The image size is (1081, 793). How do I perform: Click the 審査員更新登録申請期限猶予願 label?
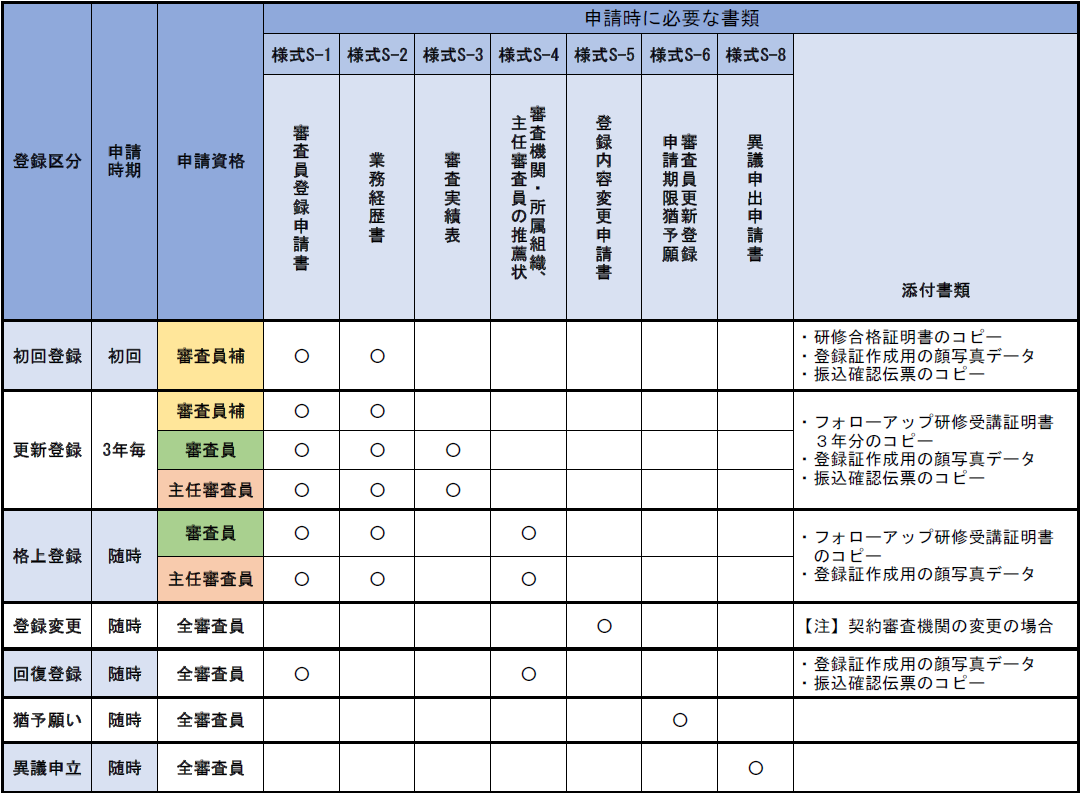coord(680,198)
